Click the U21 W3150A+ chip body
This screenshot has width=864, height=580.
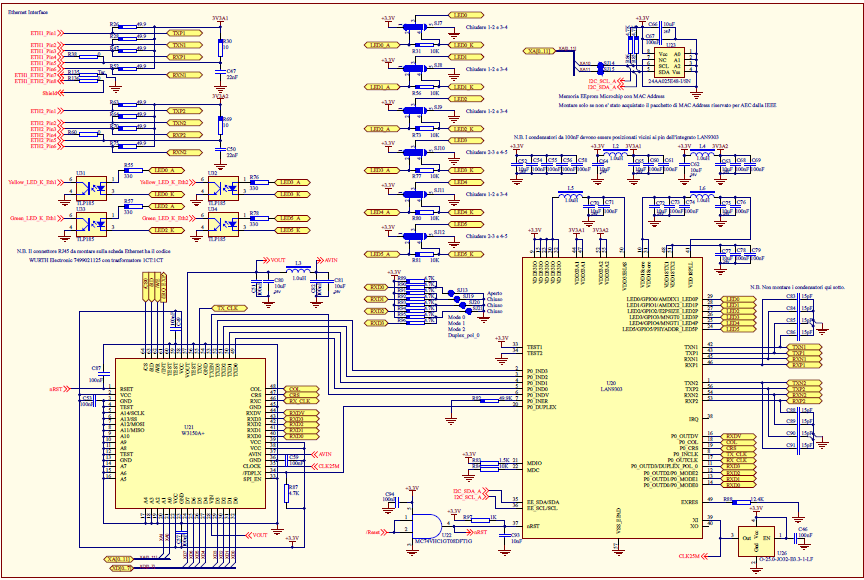coord(190,433)
